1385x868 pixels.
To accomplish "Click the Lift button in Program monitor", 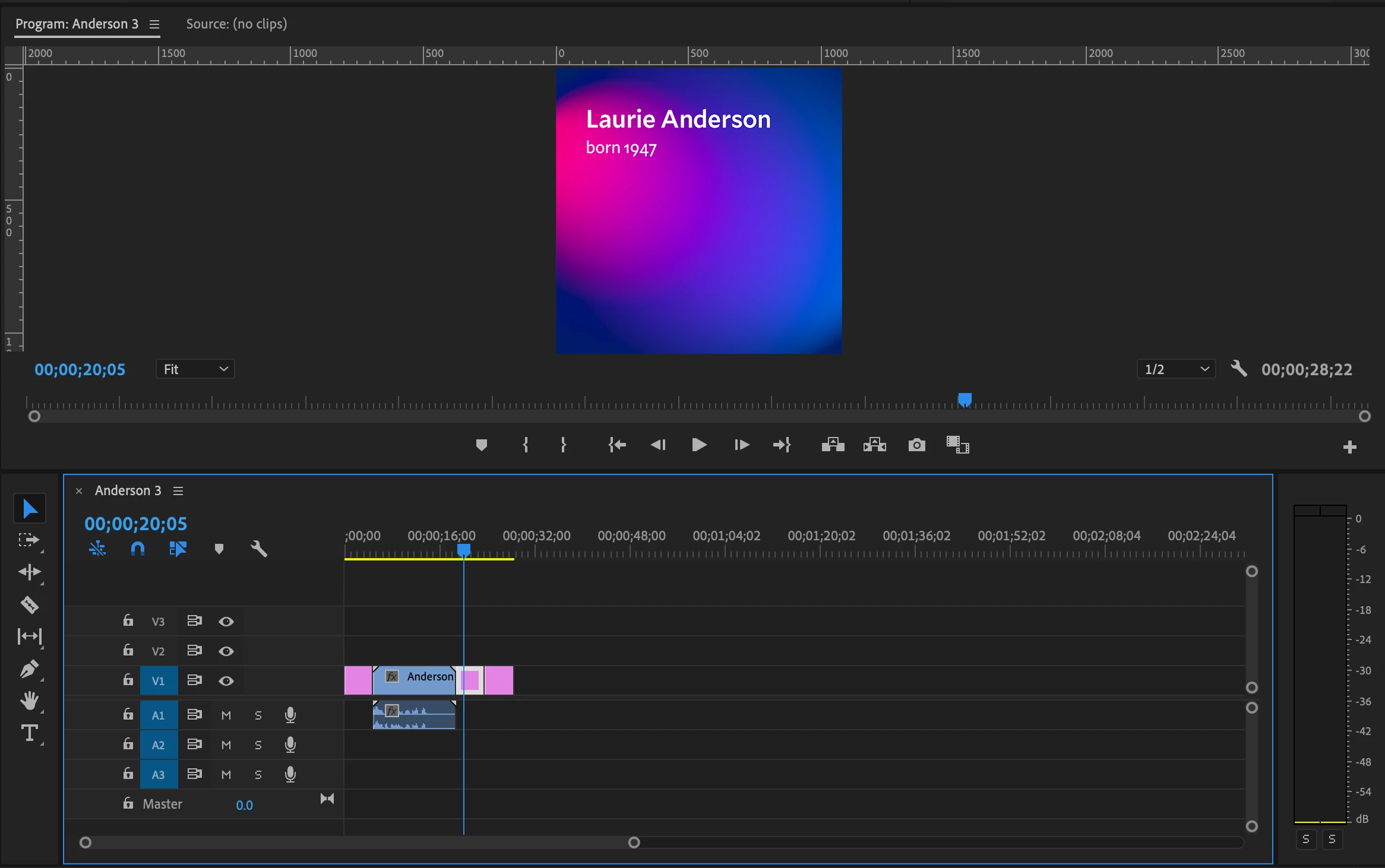I will point(833,445).
